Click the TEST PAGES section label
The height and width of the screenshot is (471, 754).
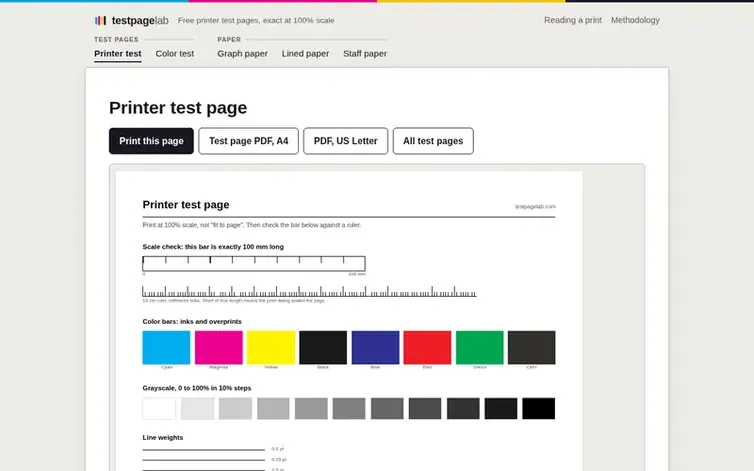pos(116,39)
